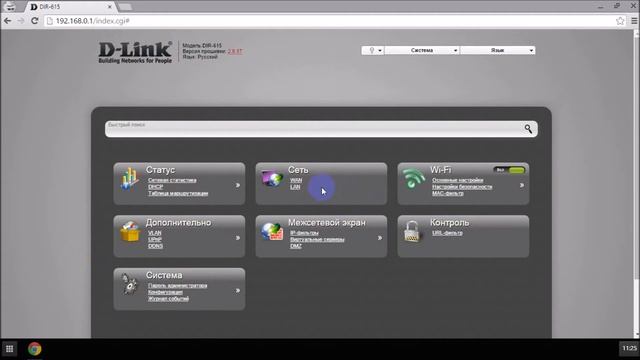Open the Виртуальные серверы link
The width and height of the screenshot is (640, 360).
(317, 239)
